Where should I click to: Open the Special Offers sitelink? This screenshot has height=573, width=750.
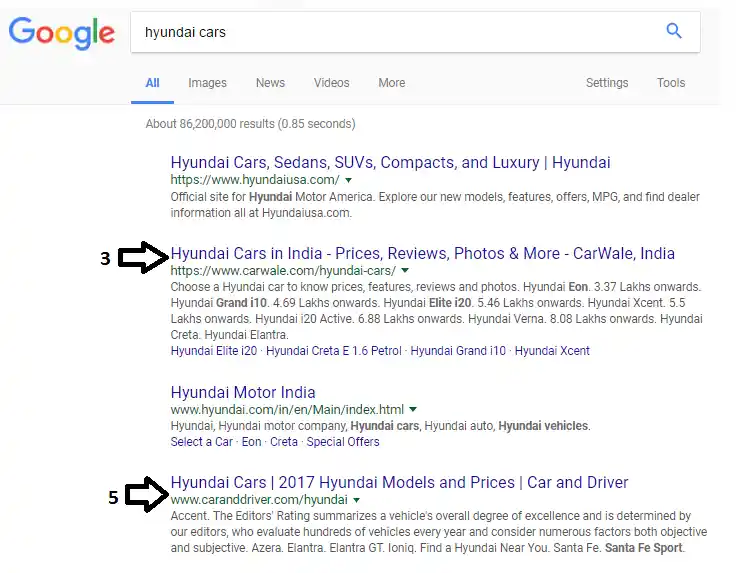tap(343, 442)
